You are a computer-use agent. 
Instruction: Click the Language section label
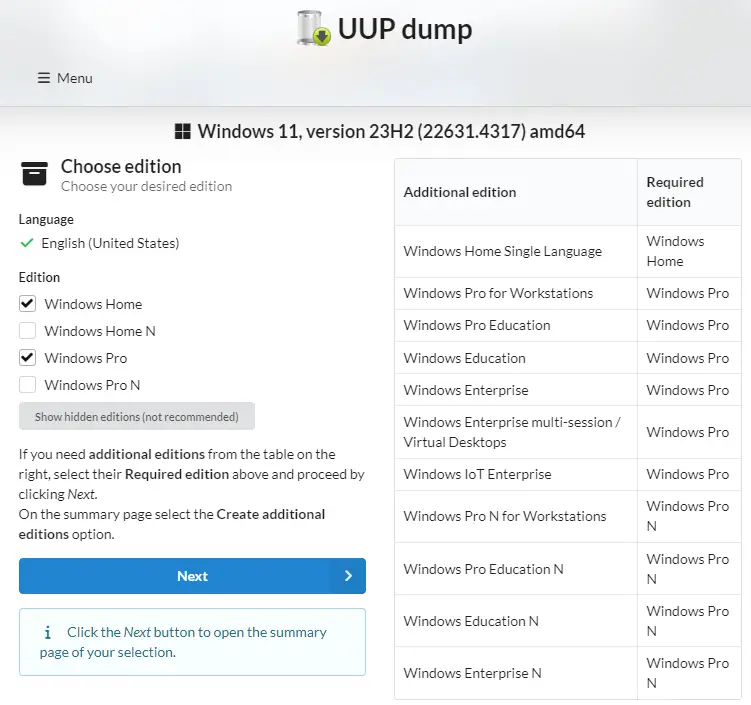tap(46, 219)
